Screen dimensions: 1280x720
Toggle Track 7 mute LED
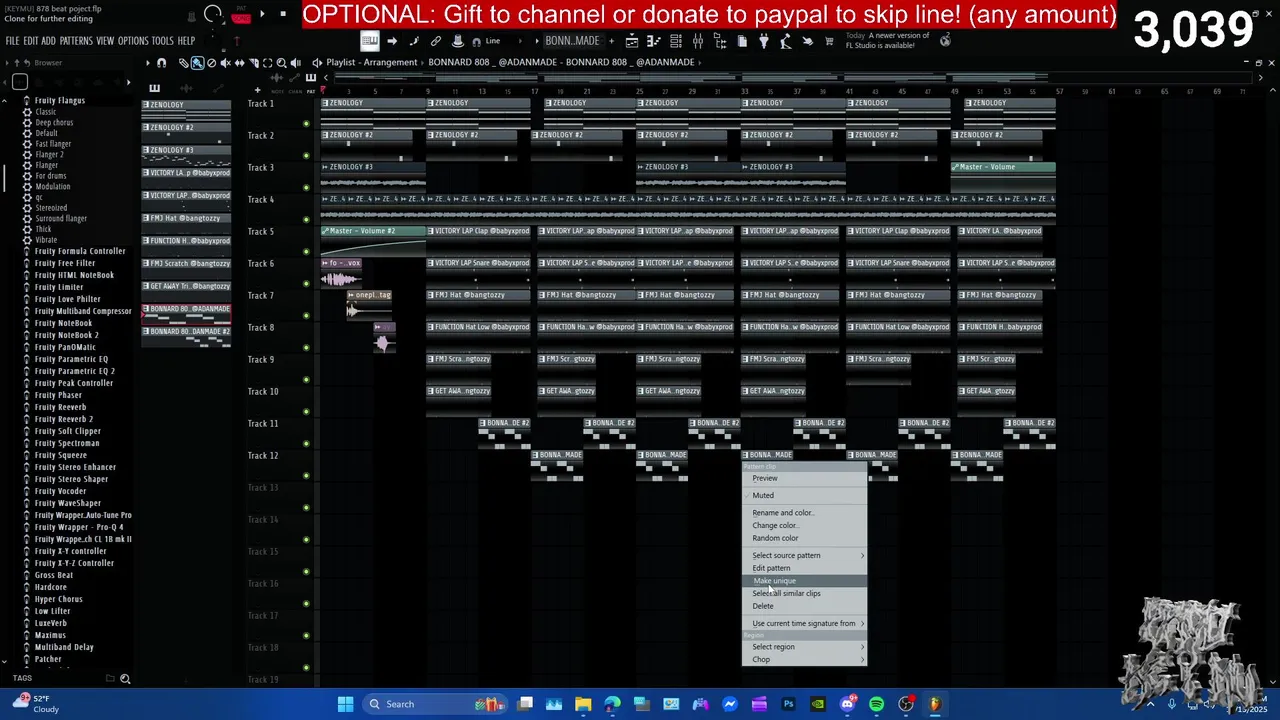point(306,315)
